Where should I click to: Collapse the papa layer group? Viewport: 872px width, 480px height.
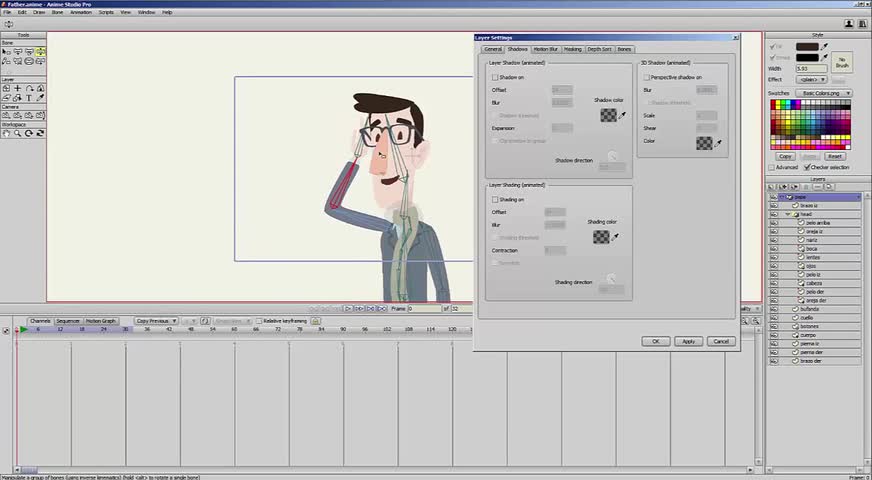782,197
